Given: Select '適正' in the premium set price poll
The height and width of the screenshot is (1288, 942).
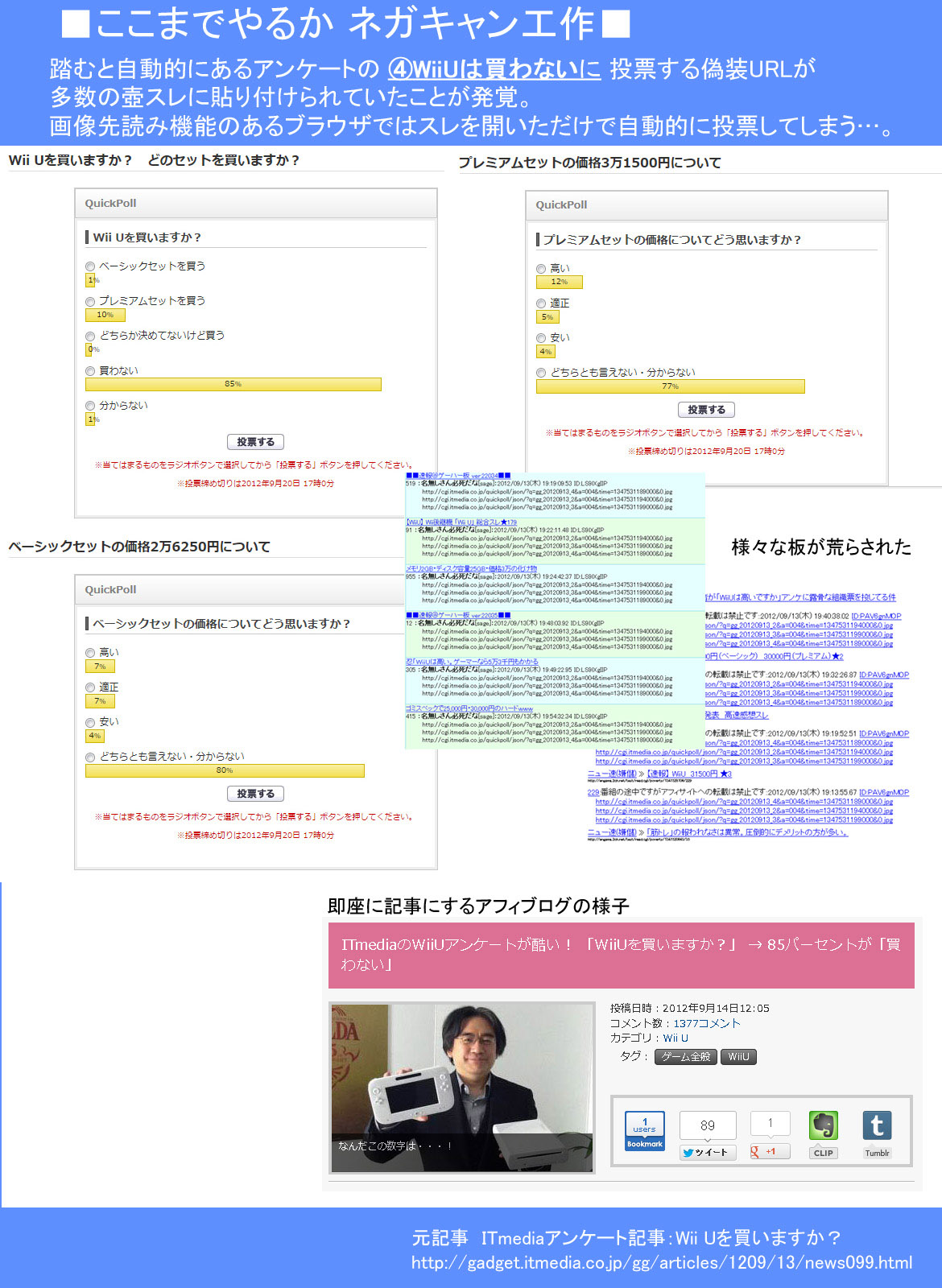Looking at the screenshot, I should (541, 303).
